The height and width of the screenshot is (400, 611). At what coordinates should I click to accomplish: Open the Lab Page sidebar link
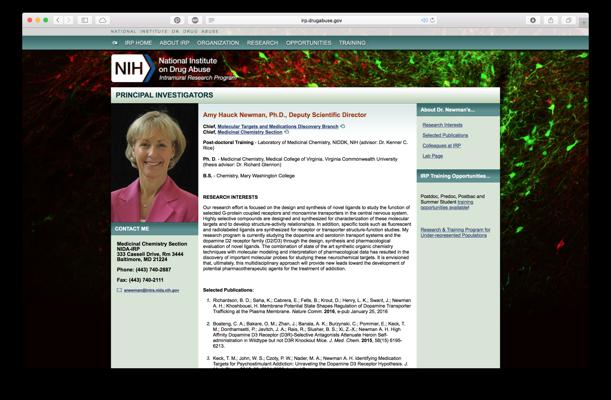point(432,155)
